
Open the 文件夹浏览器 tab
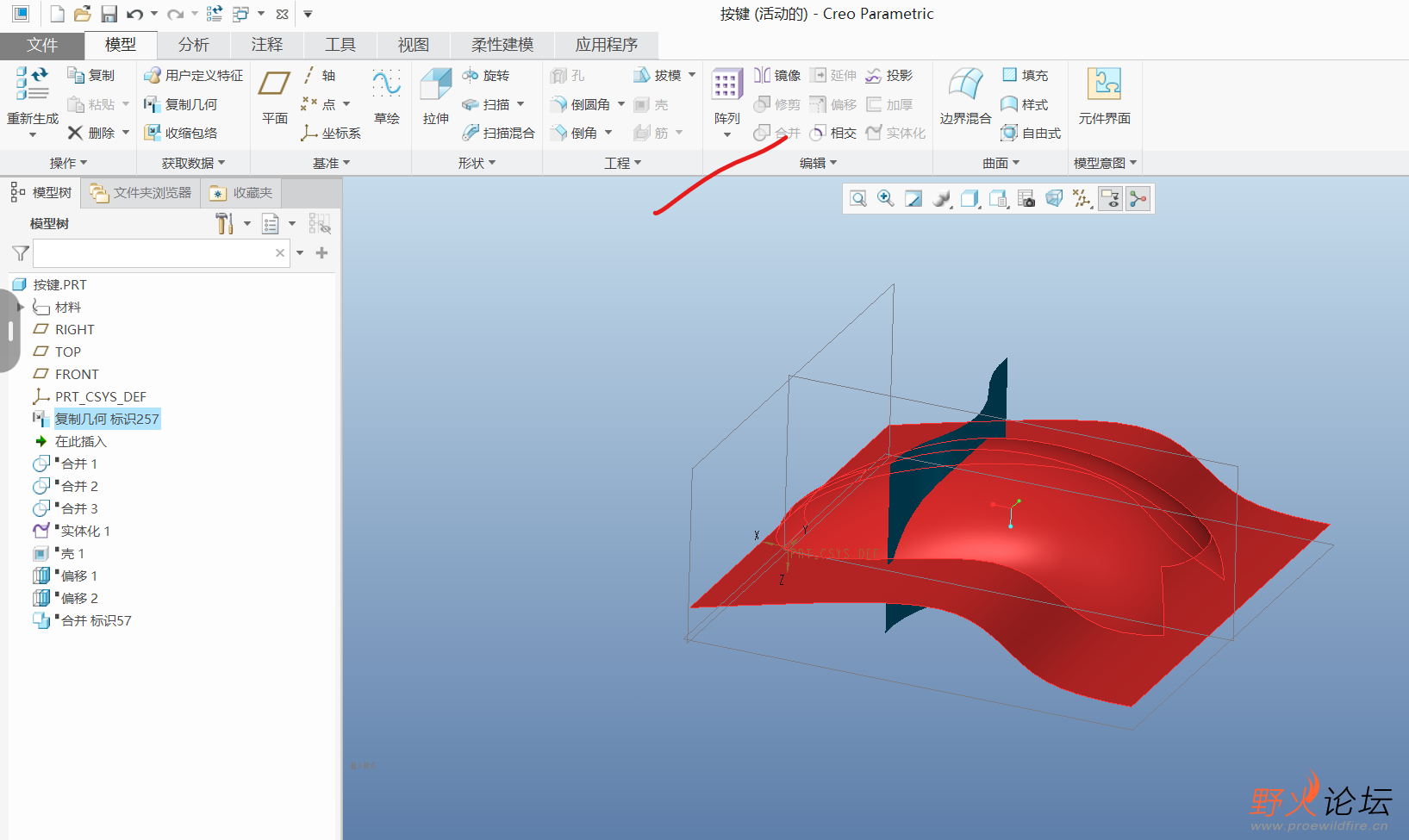coord(140,193)
